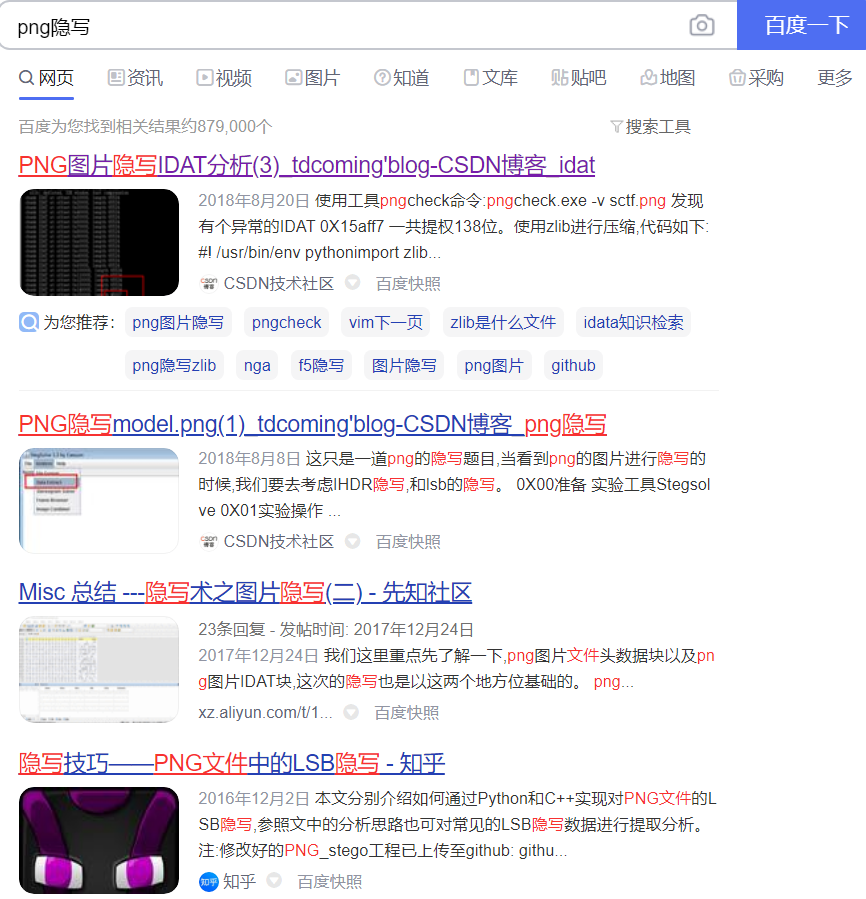Select the f5隐写 suggested search term
The width and height of the screenshot is (866, 899).
(x=321, y=365)
